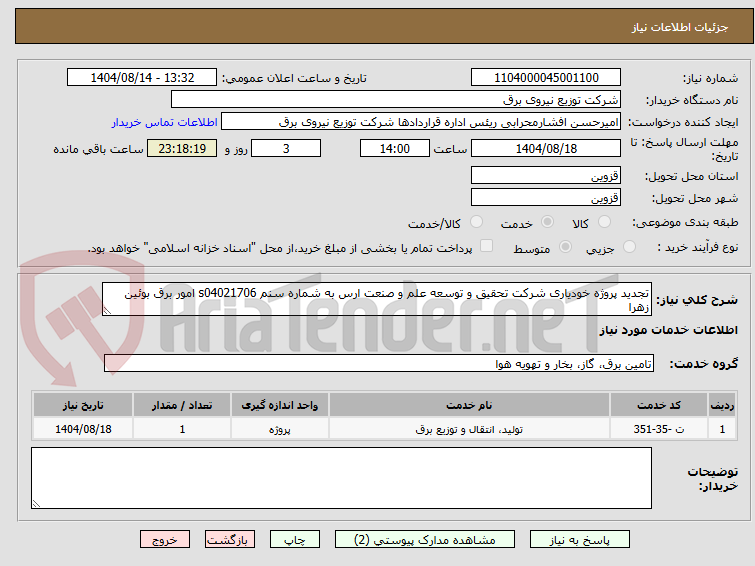
Task: Click the remaining time field 23:18:19
Action: [x=182, y=148]
